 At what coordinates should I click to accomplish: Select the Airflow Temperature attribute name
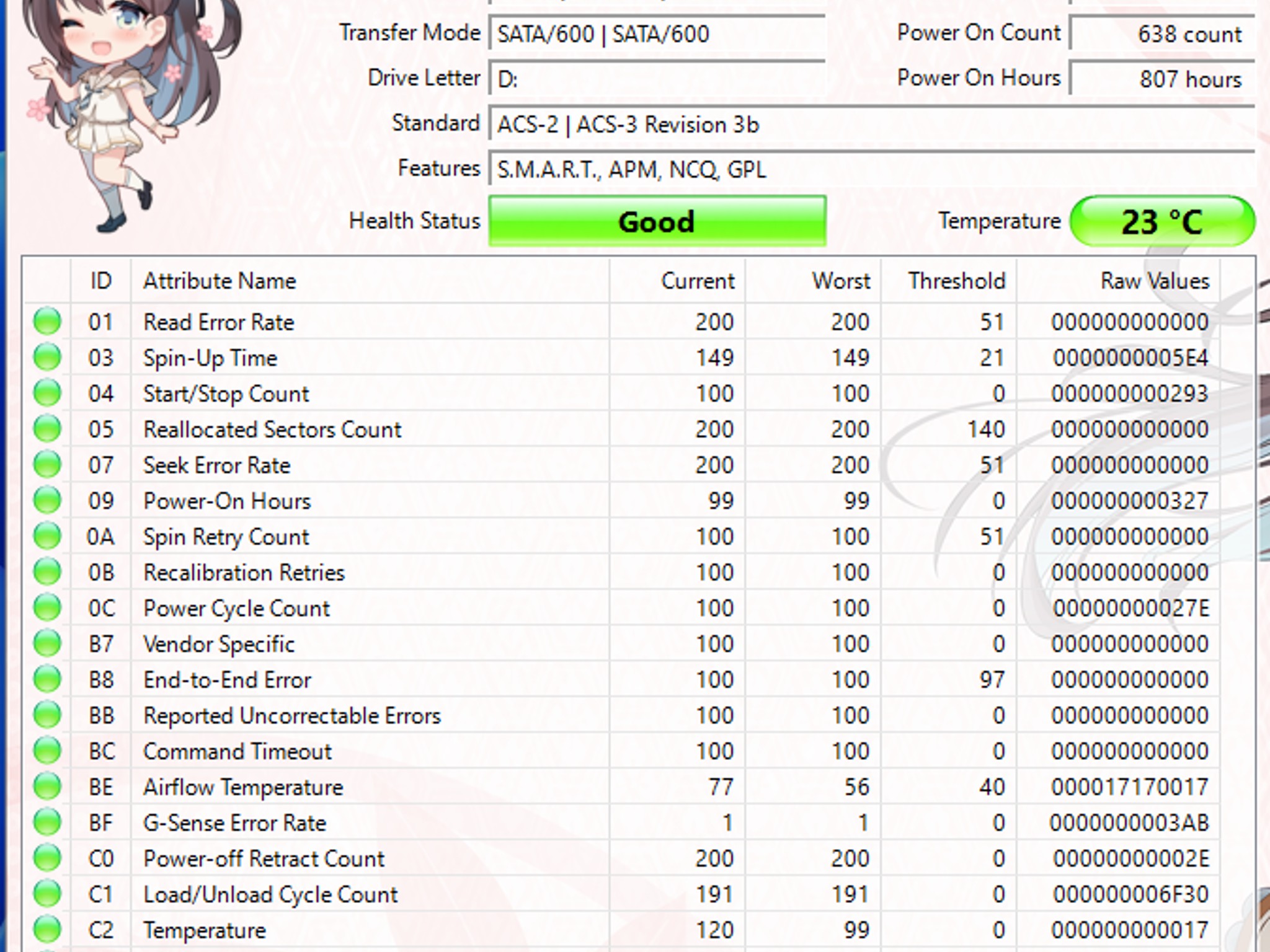243,788
